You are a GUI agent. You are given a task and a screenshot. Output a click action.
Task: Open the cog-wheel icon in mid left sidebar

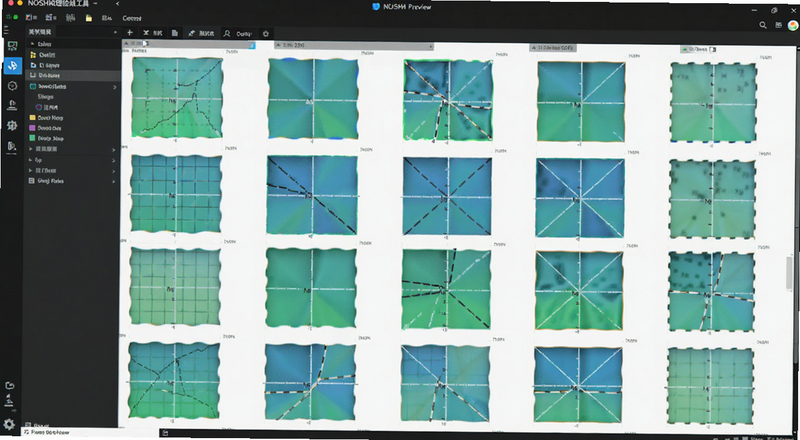pos(12,126)
